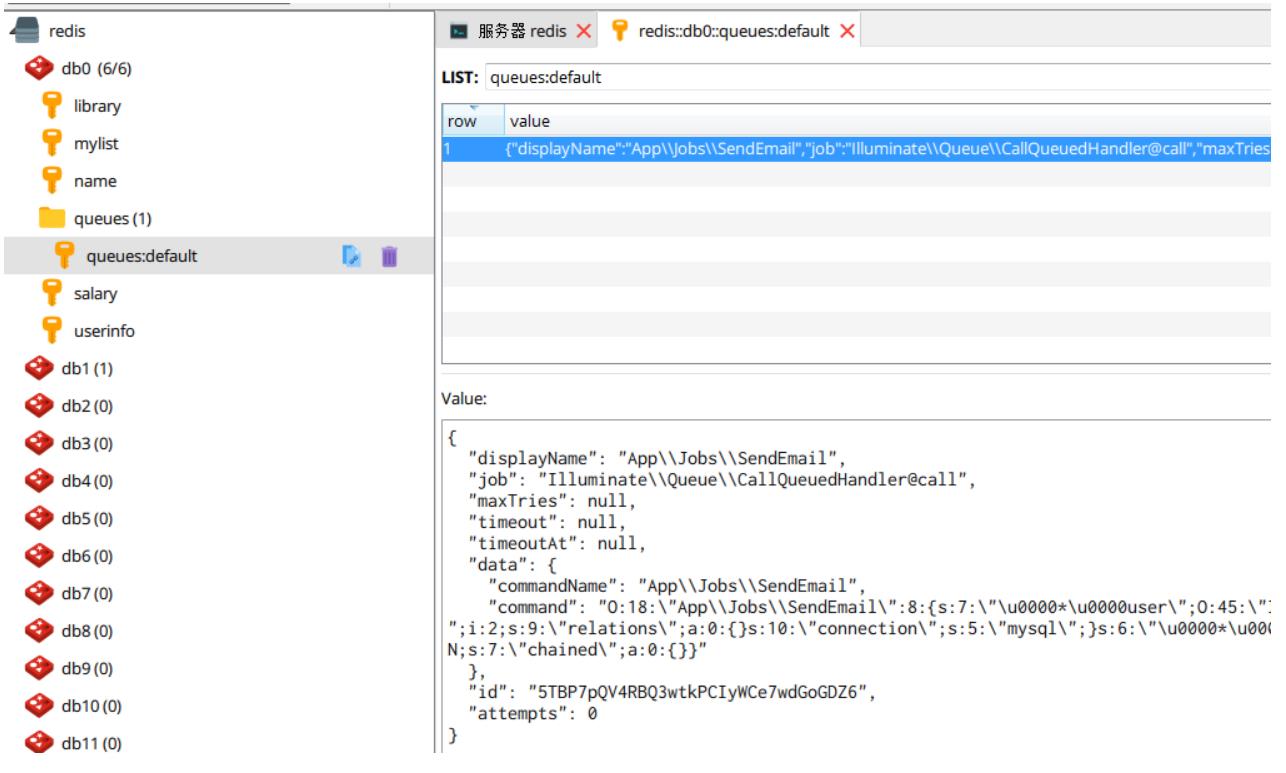Click the "timeoutAt": null line
This screenshot has height=773, width=1286.
pyautogui.click(x=558, y=545)
